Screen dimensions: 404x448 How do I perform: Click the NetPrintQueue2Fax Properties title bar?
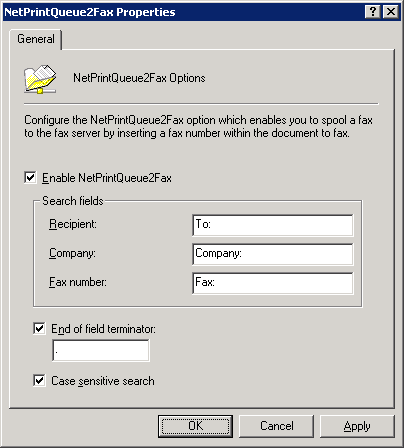coord(183,12)
